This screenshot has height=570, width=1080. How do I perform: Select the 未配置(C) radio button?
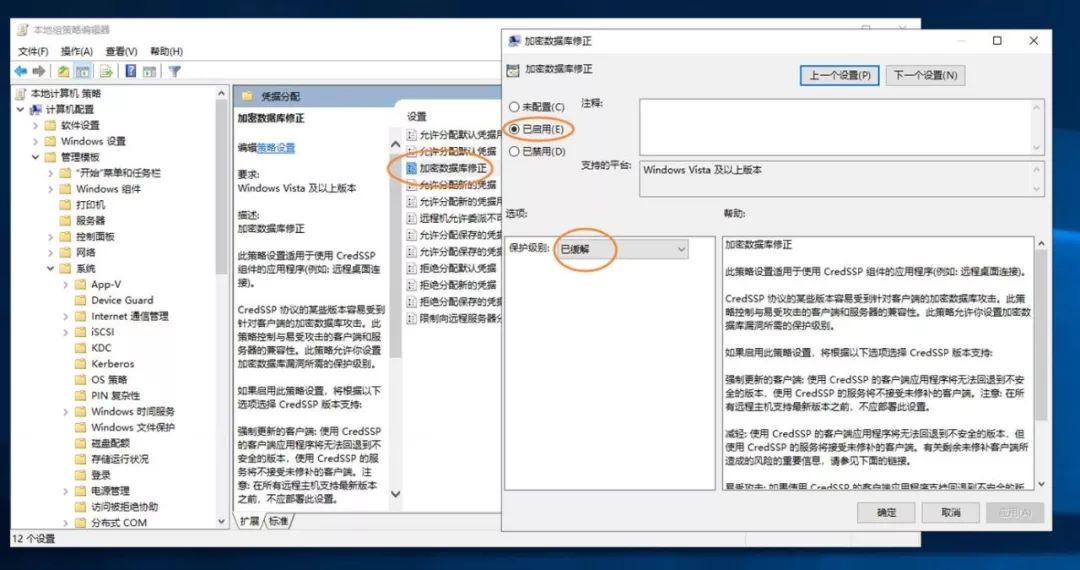point(514,107)
